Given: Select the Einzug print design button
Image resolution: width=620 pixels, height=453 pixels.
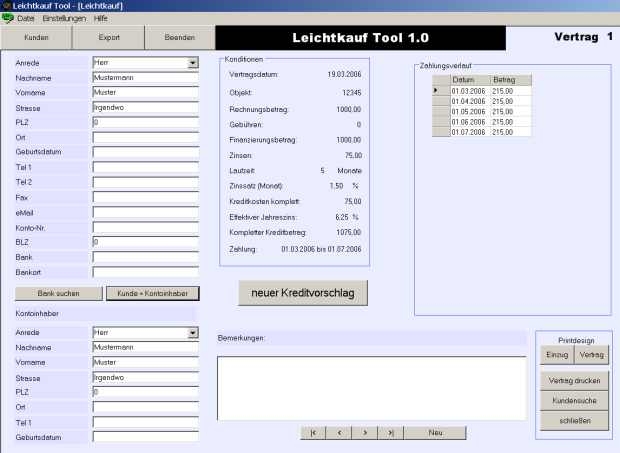Looking at the screenshot, I should [556, 355].
